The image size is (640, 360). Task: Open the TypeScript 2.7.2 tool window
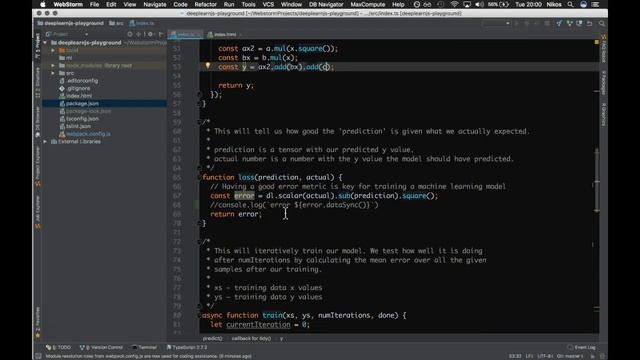pos(187,347)
